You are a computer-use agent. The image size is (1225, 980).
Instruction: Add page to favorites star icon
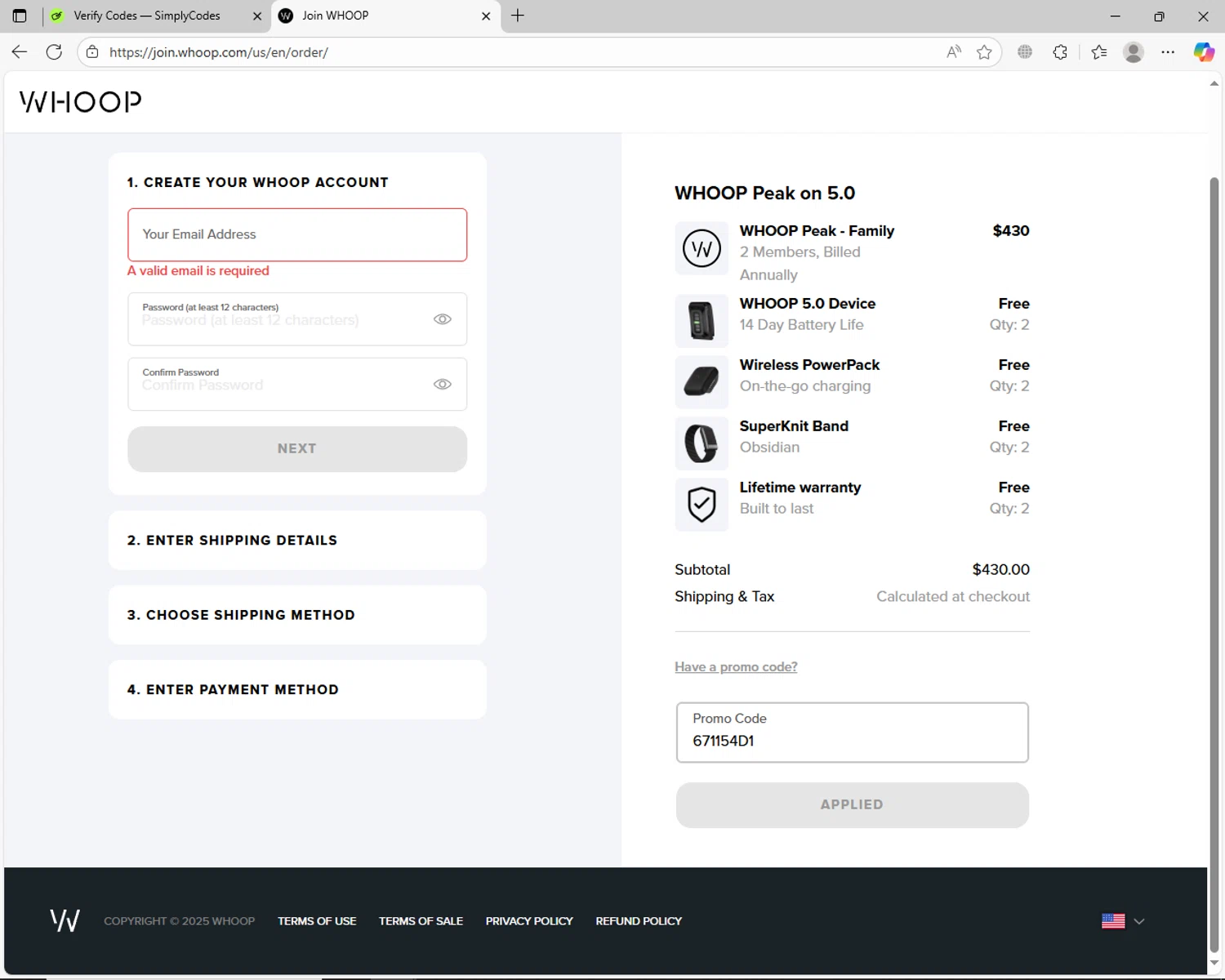[x=984, y=52]
